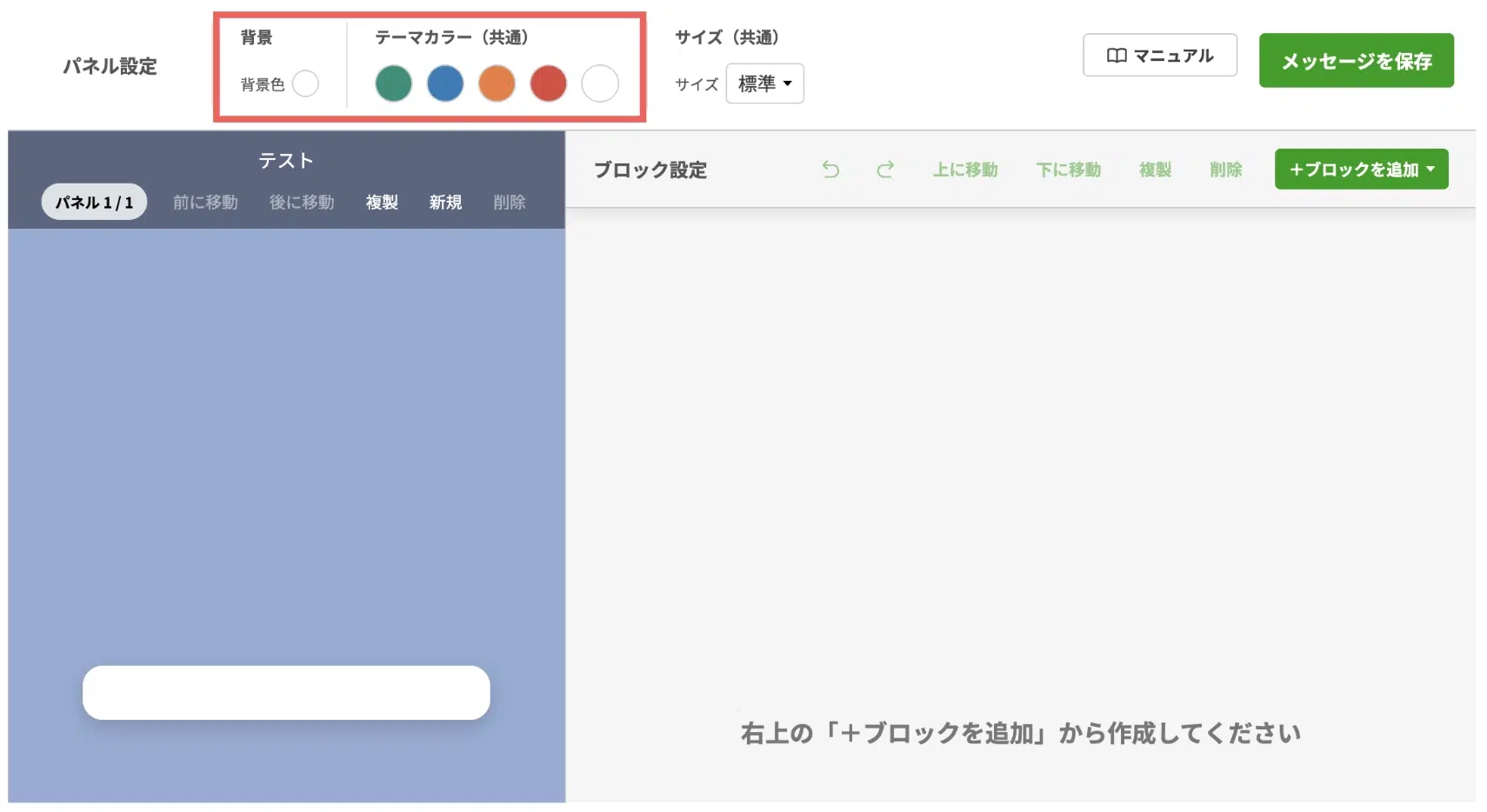Select the red theme color
Image resolution: width=1487 pixels, height=812 pixels.
pos(548,83)
